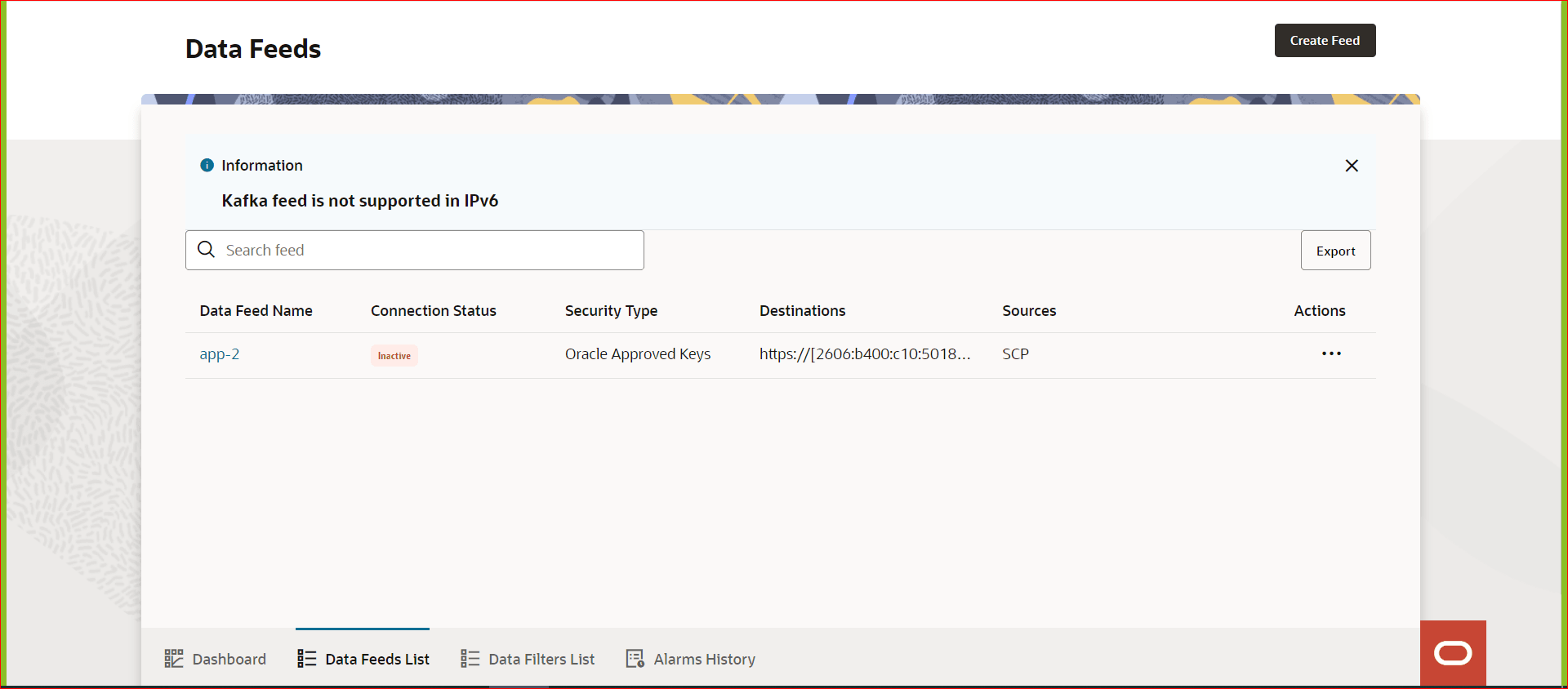The width and height of the screenshot is (1568, 689).
Task: Click the Data Feed Name column header
Action: [256, 311]
